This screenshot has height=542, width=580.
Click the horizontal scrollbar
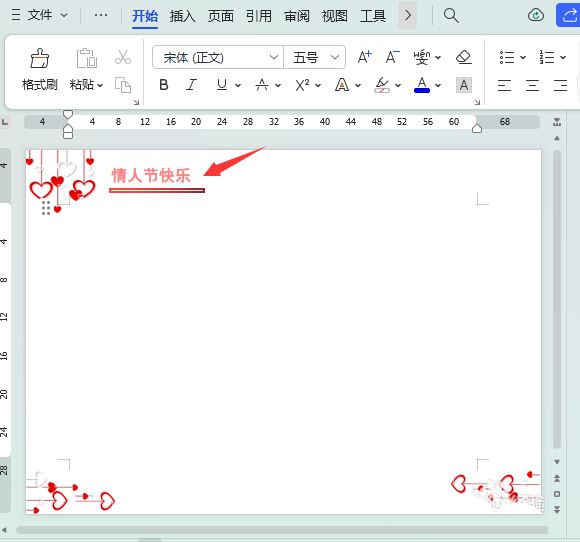[x=282, y=530]
